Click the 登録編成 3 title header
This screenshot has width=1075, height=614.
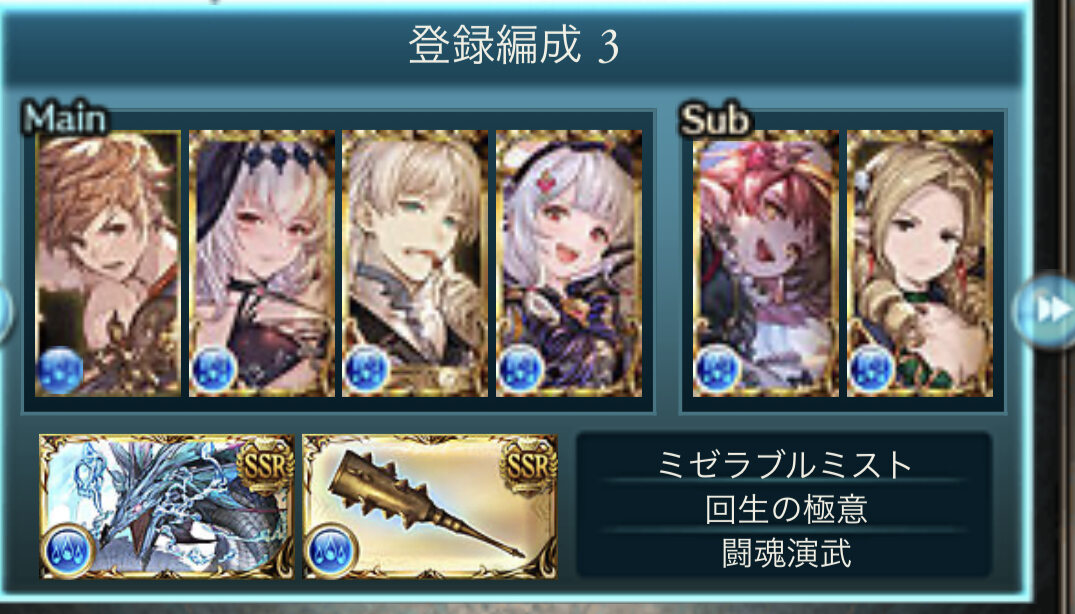coord(514,46)
